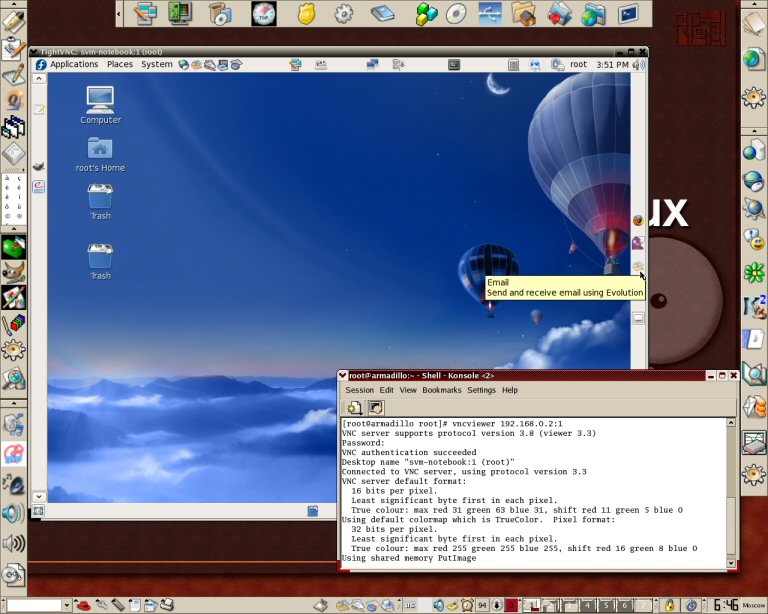Click the "VNC authentication succeeded" line in Konsole
768x614 pixels.
(x=409, y=452)
